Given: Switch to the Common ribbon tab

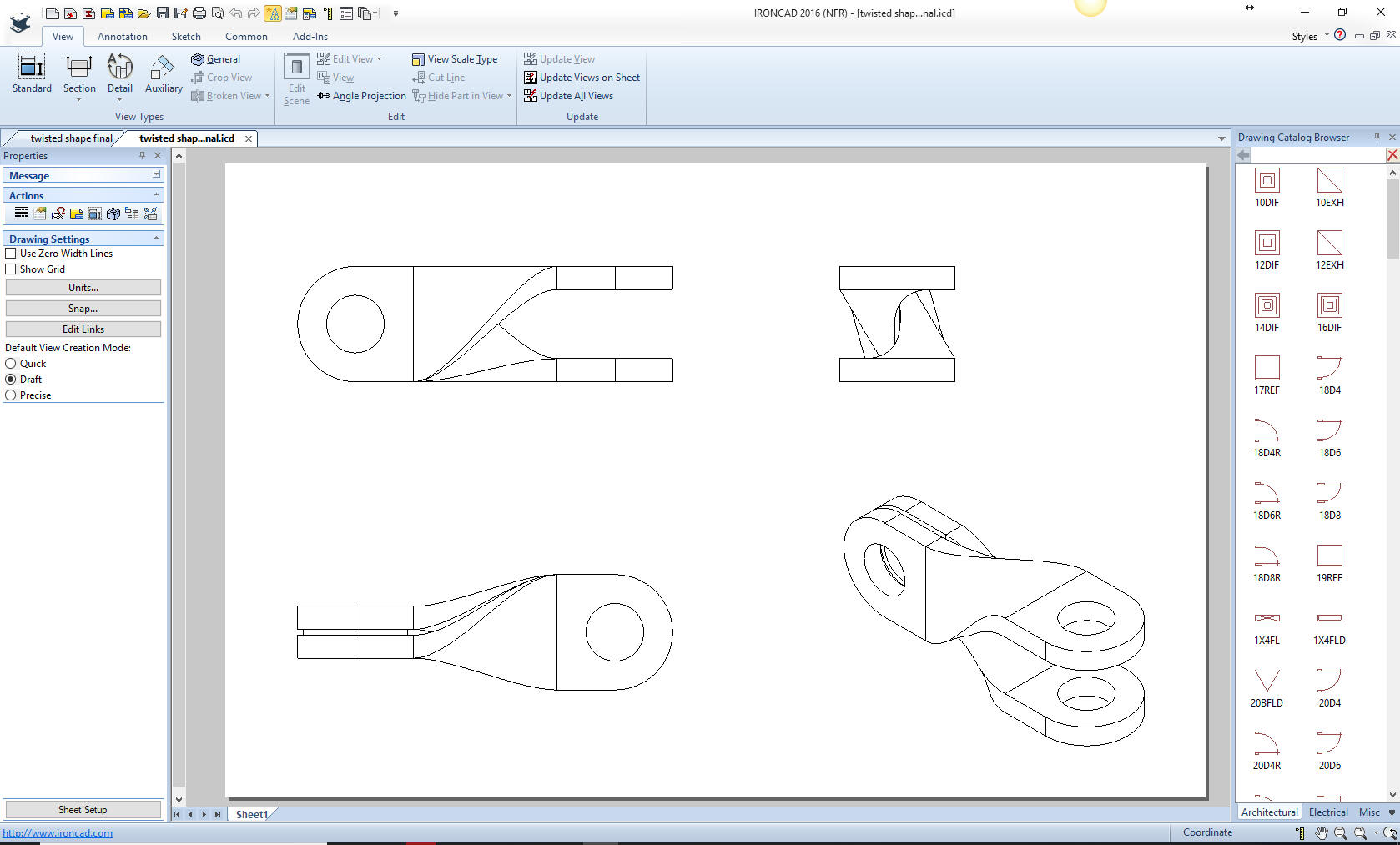Looking at the screenshot, I should pyautogui.click(x=246, y=37).
